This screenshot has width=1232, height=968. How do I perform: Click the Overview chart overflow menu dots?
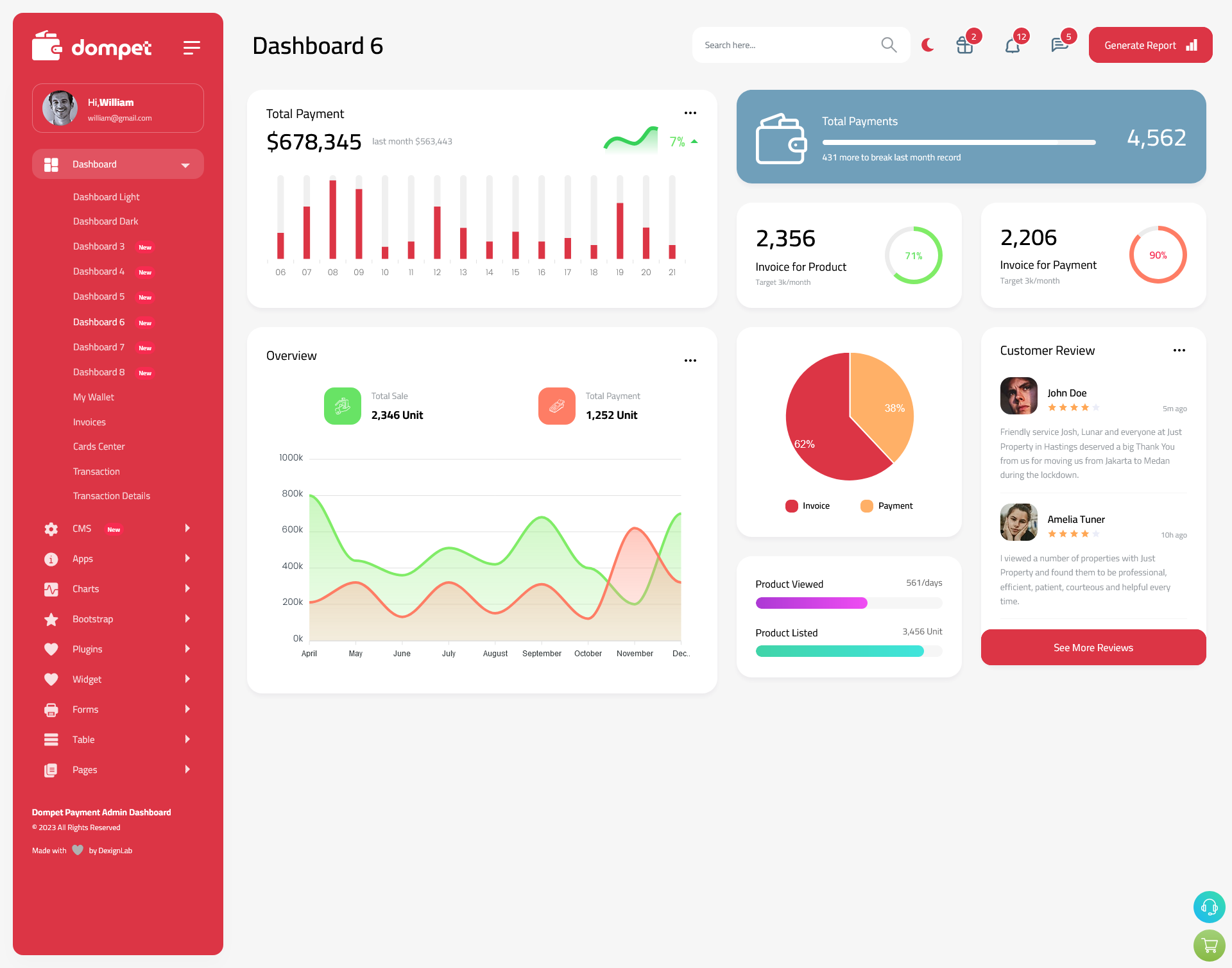pyautogui.click(x=690, y=361)
